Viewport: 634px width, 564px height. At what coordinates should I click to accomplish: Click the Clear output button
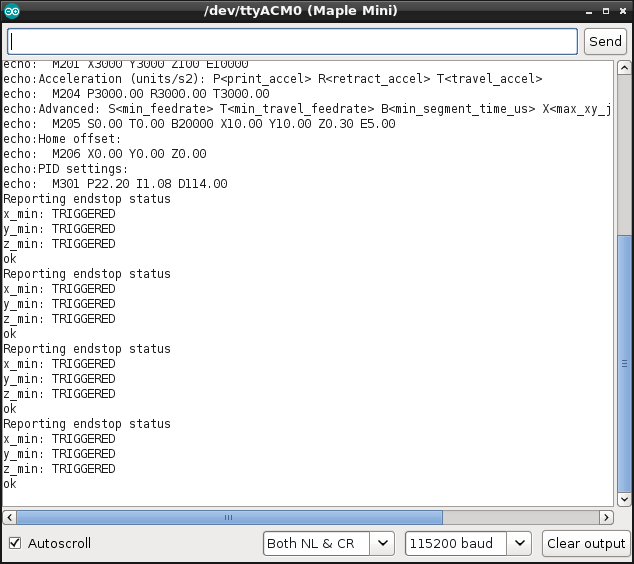tap(585, 543)
